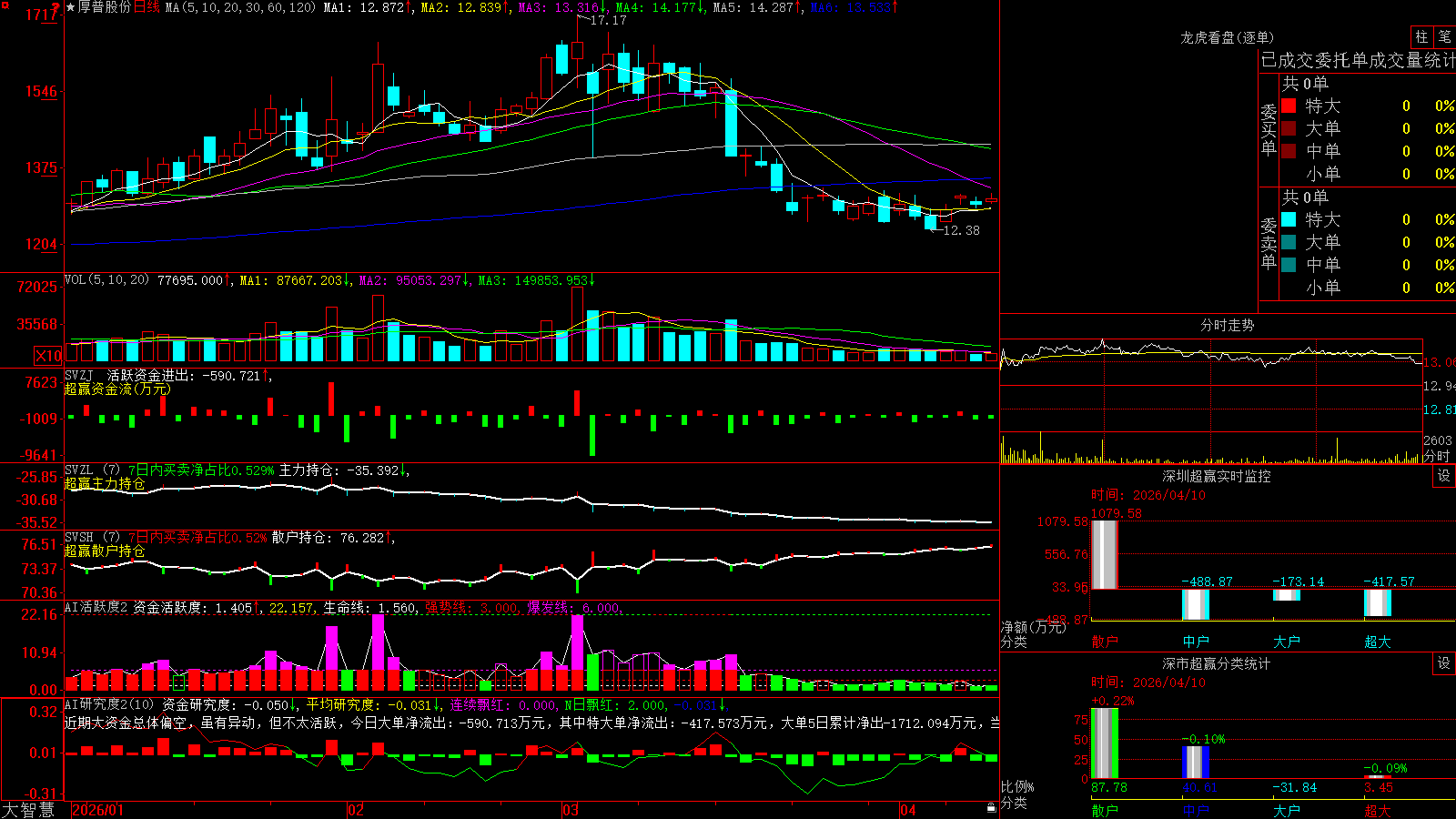Click the 深市超赢分类统计 panel title
Image resolution: width=1456 pixels, height=819 pixels.
coord(1216,663)
